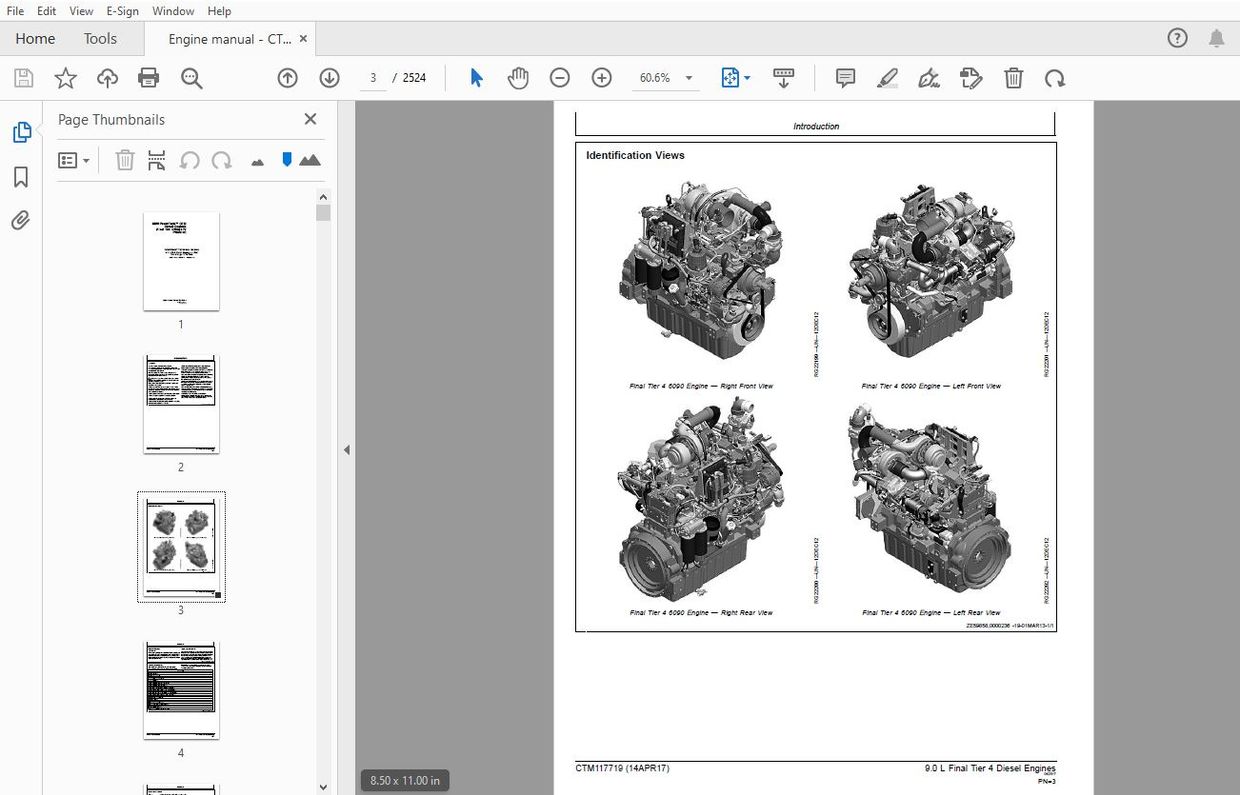The image size is (1240, 795).
Task: Collapse the navigation pane with side arrow
Action: pyautogui.click(x=347, y=450)
